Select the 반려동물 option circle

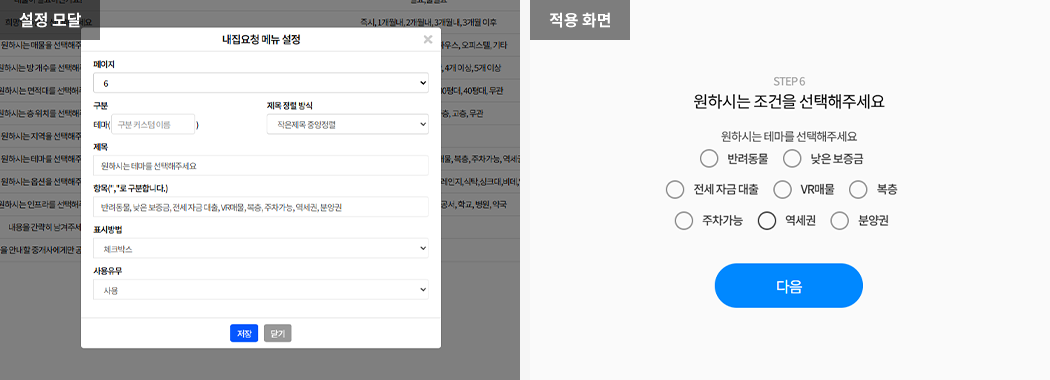pyautogui.click(x=709, y=159)
